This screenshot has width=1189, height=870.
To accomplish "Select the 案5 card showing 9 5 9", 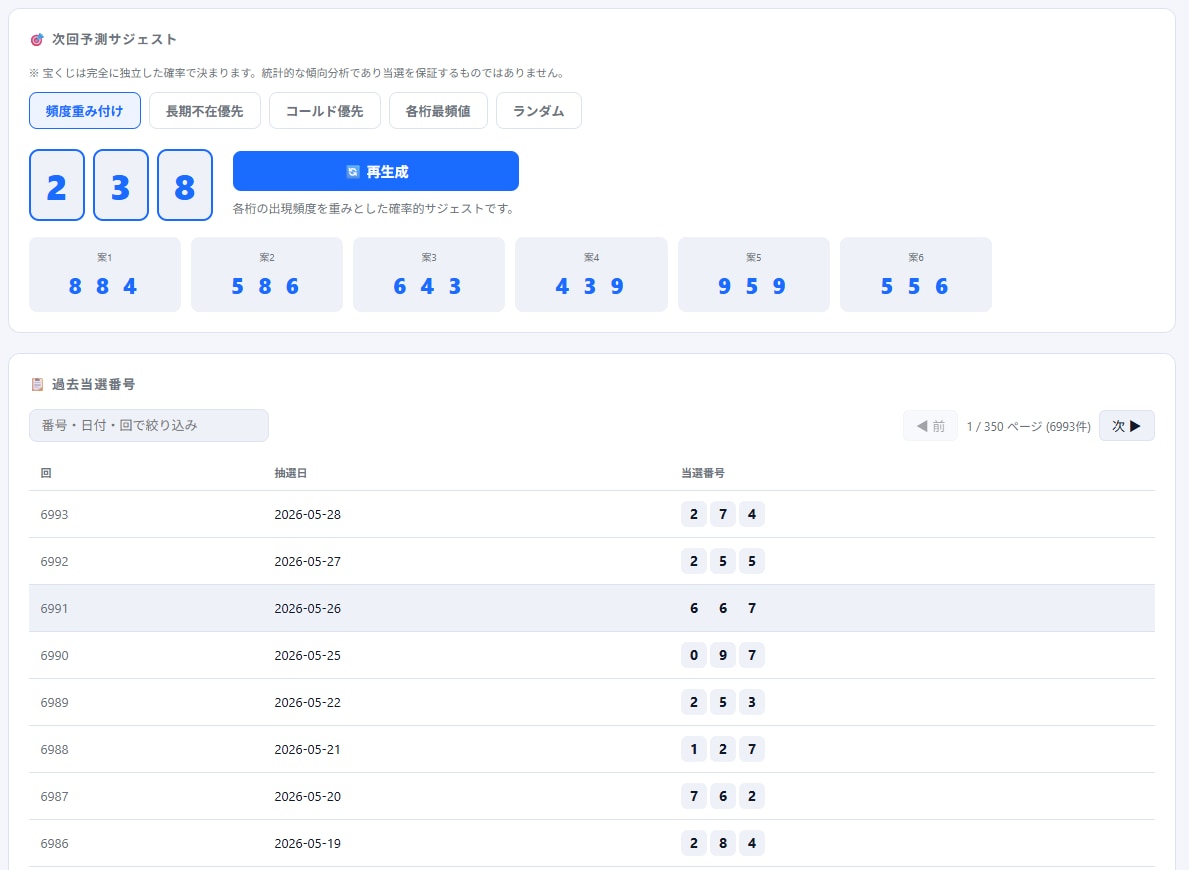I will tap(754, 275).
